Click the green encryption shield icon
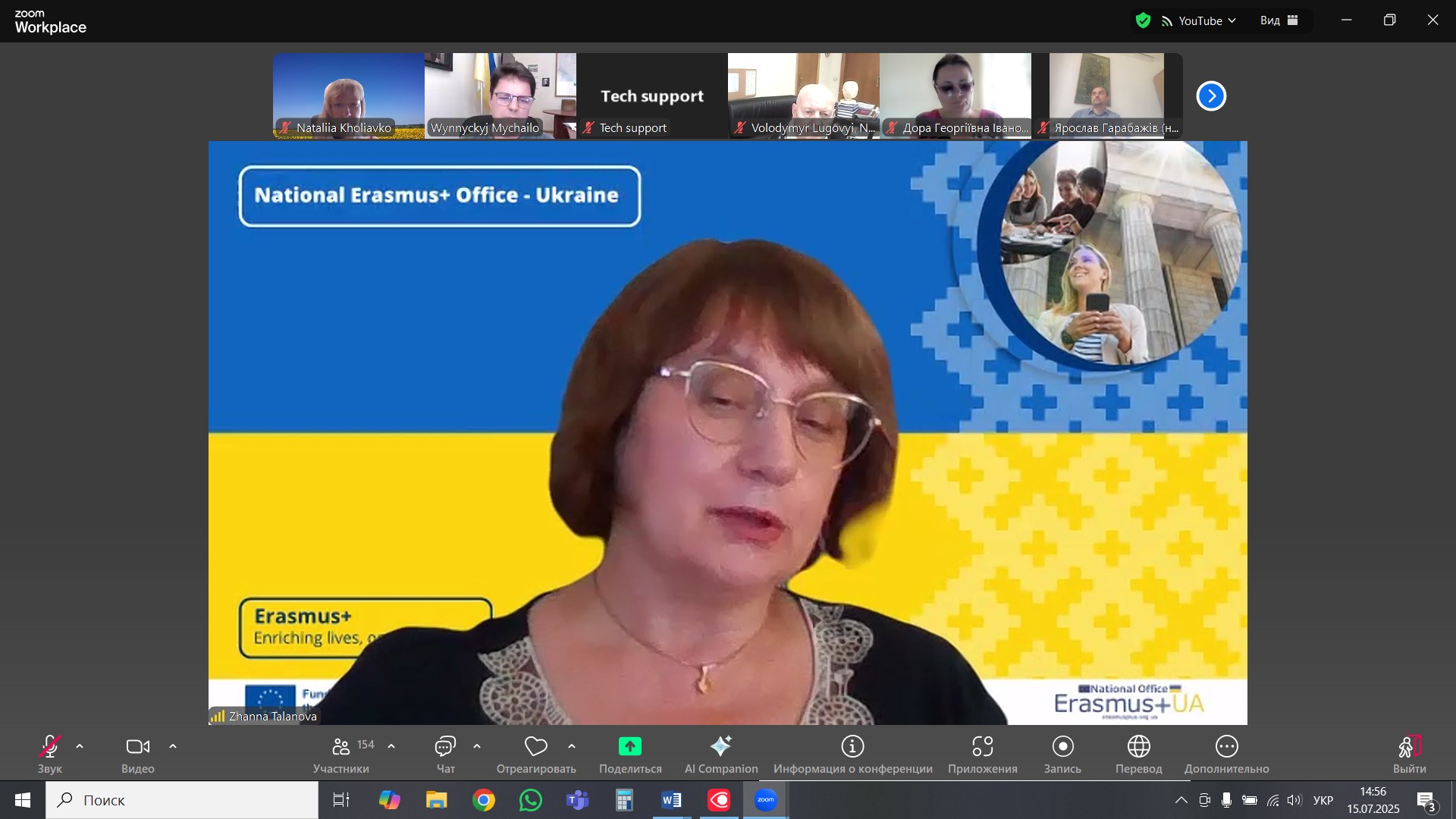Viewport: 1456px width, 819px height. 1144,20
